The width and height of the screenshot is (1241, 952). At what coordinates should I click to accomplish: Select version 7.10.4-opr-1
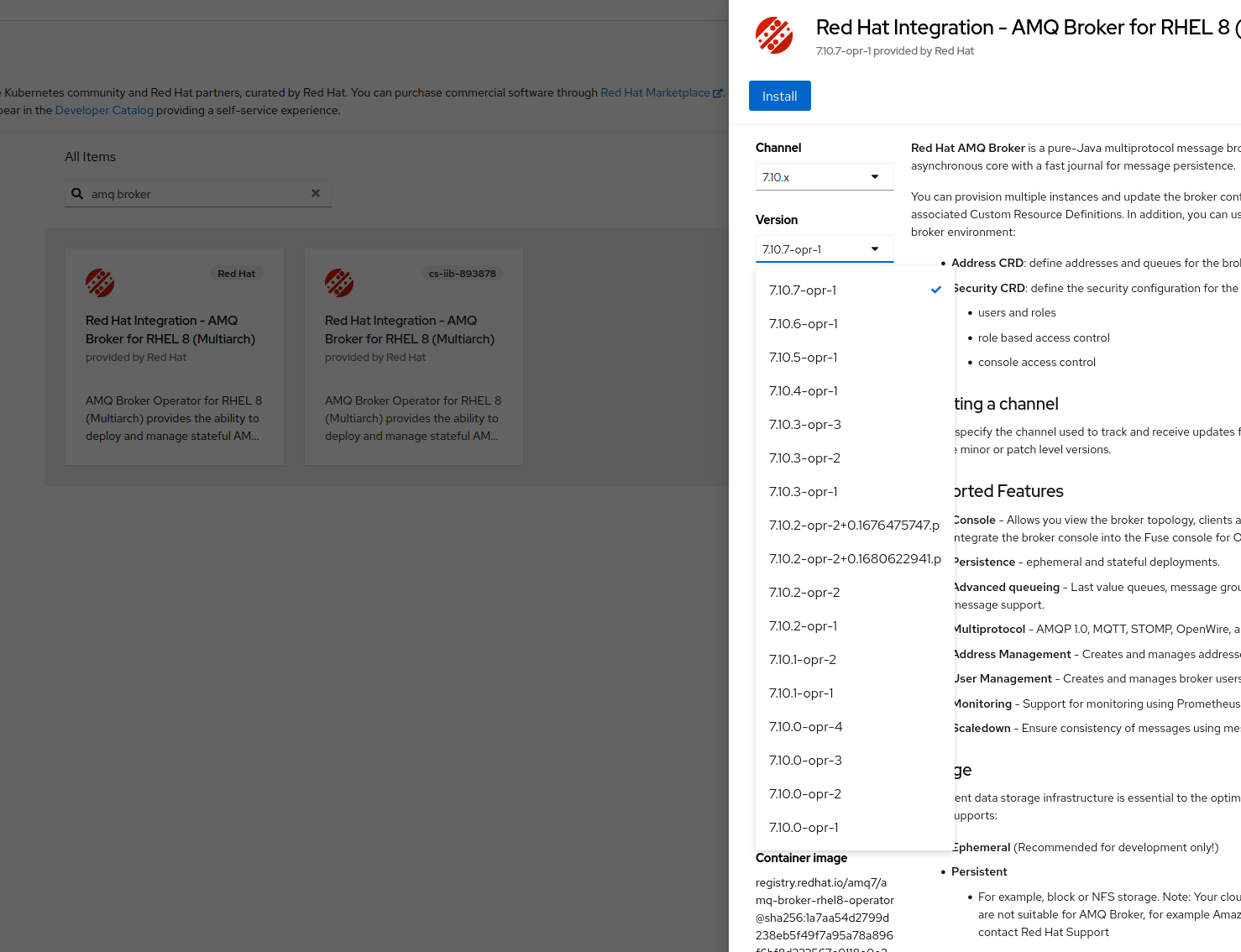(855, 391)
